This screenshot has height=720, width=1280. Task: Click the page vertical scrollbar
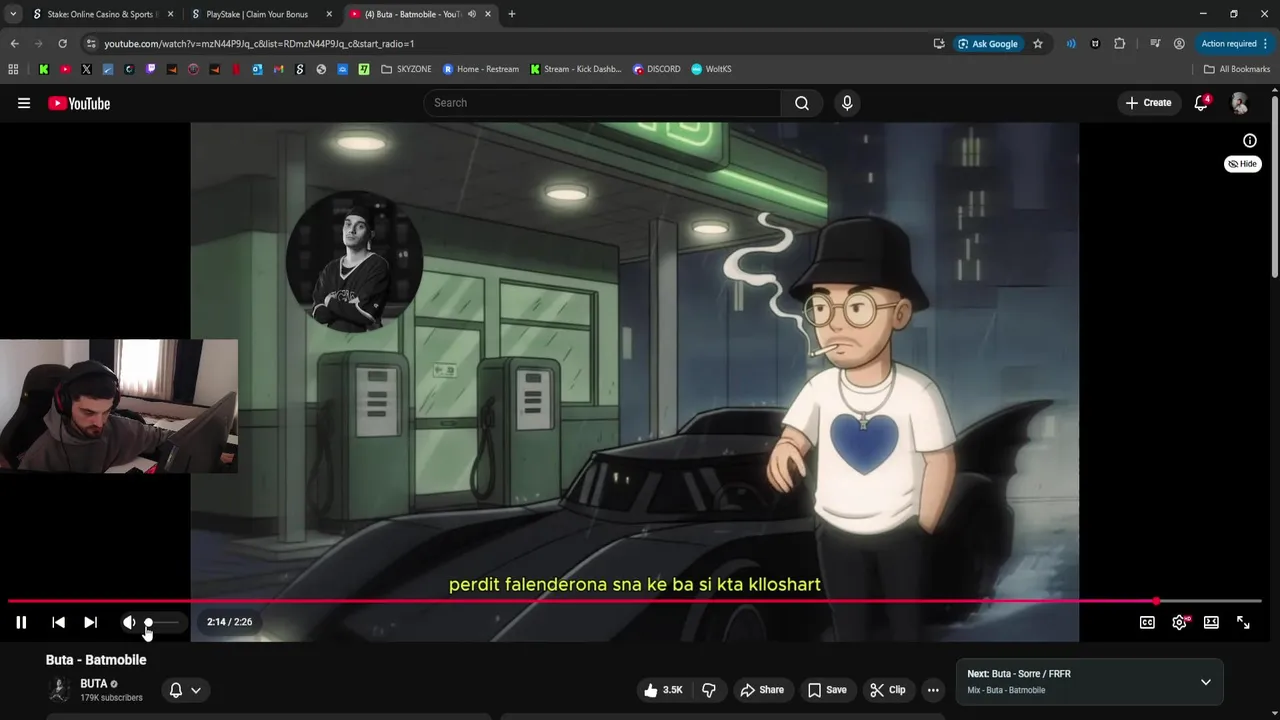click(x=1274, y=185)
